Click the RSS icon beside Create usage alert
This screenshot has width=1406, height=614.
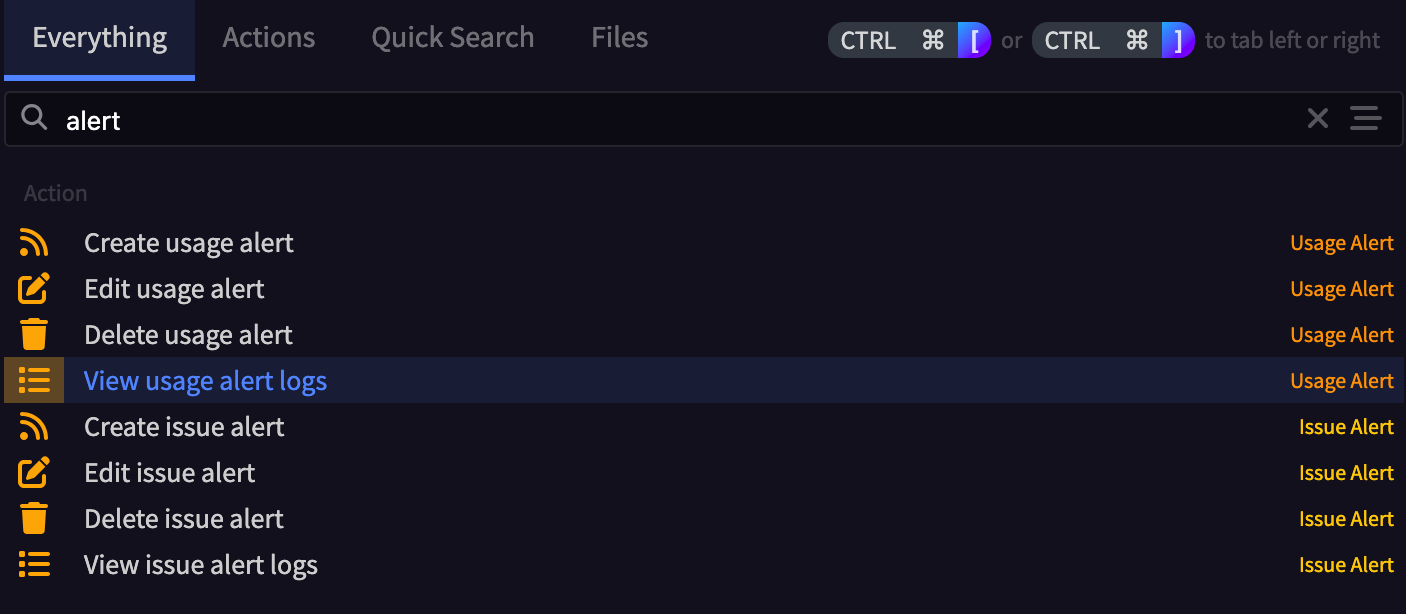coord(34,243)
